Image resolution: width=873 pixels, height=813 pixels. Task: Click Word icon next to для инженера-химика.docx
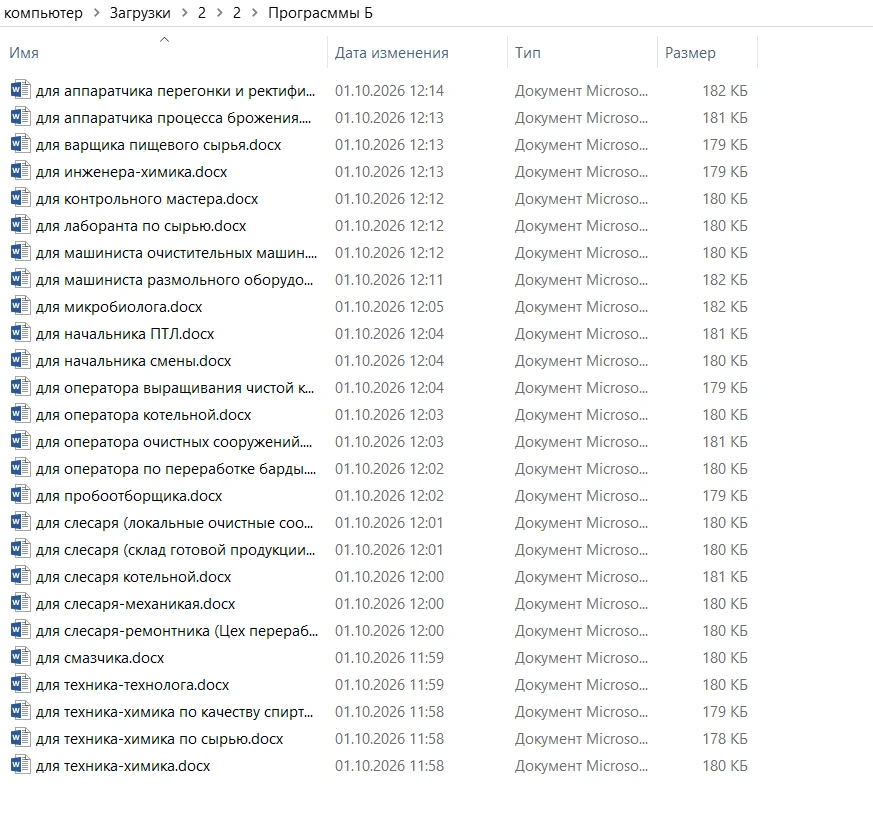point(21,170)
